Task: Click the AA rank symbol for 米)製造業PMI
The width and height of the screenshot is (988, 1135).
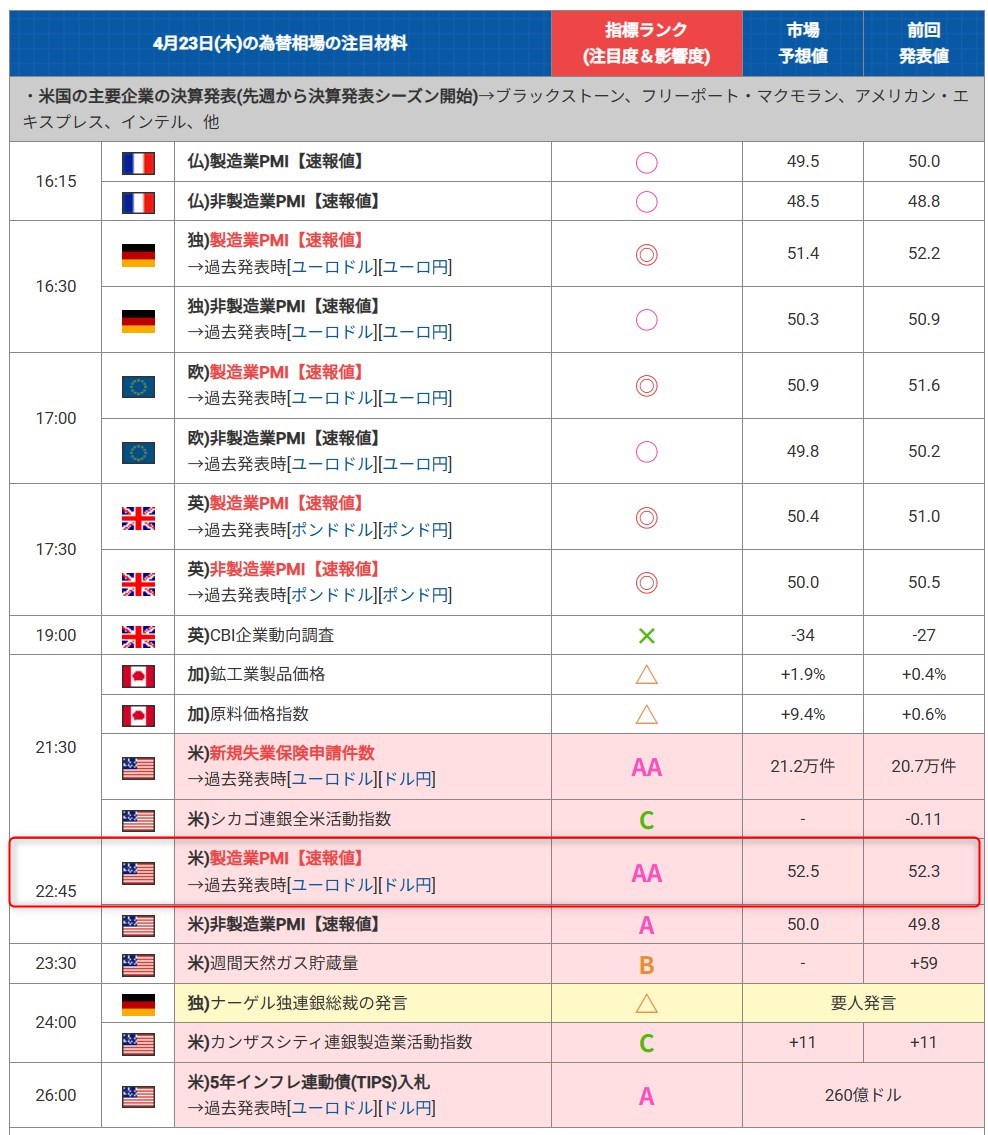Action: pyautogui.click(x=646, y=873)
